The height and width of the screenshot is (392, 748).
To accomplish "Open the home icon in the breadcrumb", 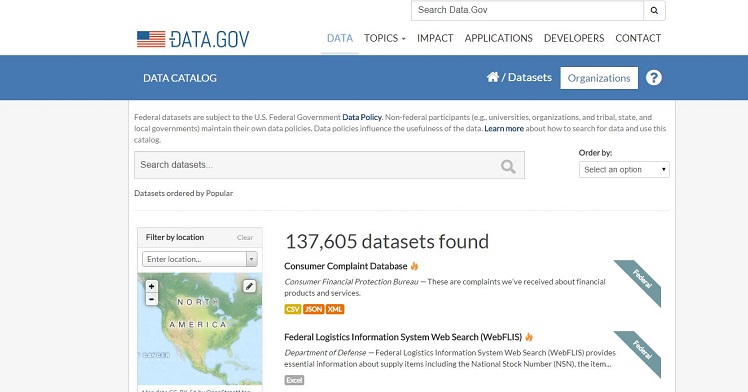I will (x=493, y=77).
